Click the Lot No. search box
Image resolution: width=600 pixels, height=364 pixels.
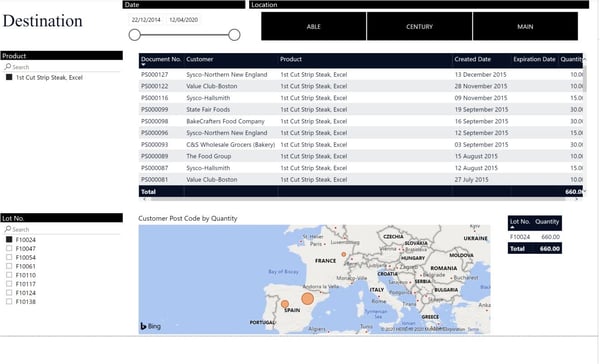(62, 229)
